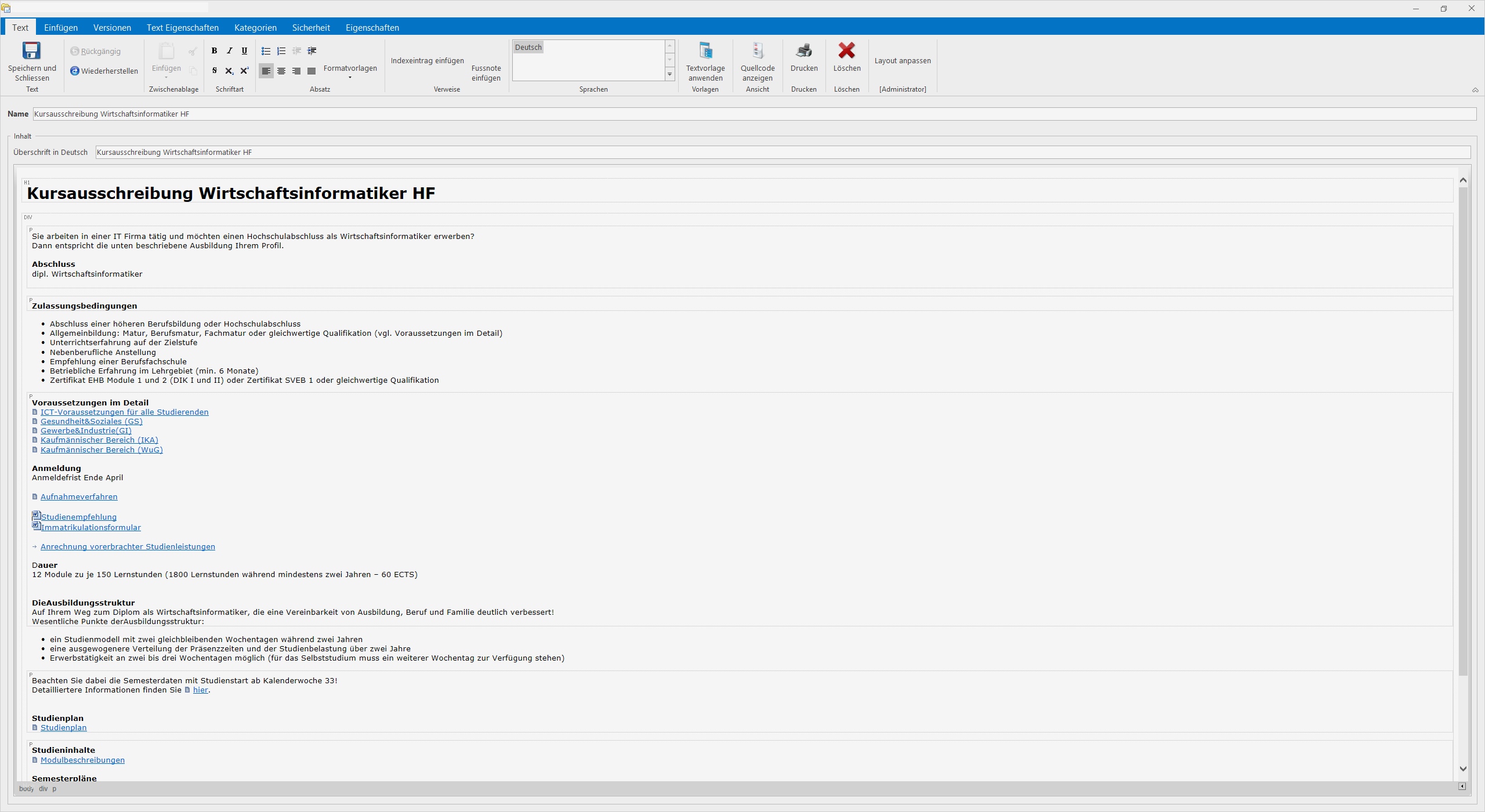Open the Kategorien ribbon tab
This screenshot has width=1485, height=812.
255,27
